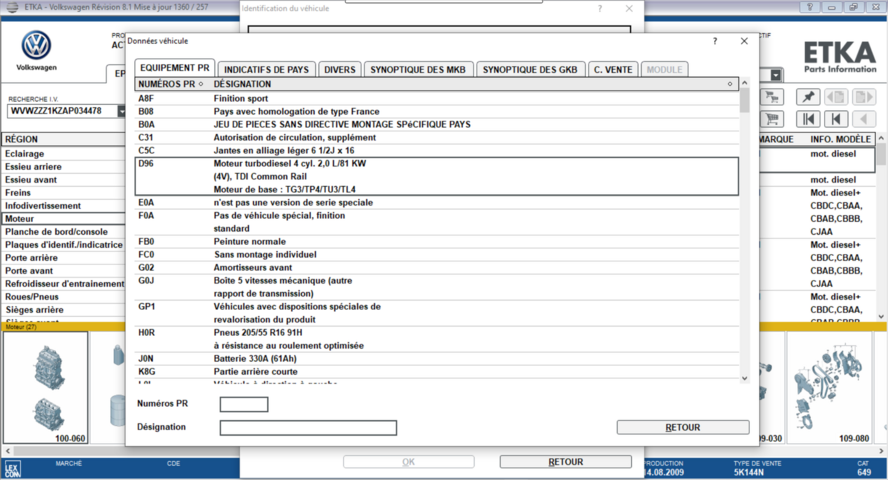Click RETOUR button in Données véhicule dialog
This screenshot has height=480, width=888.
pos(683,427)
